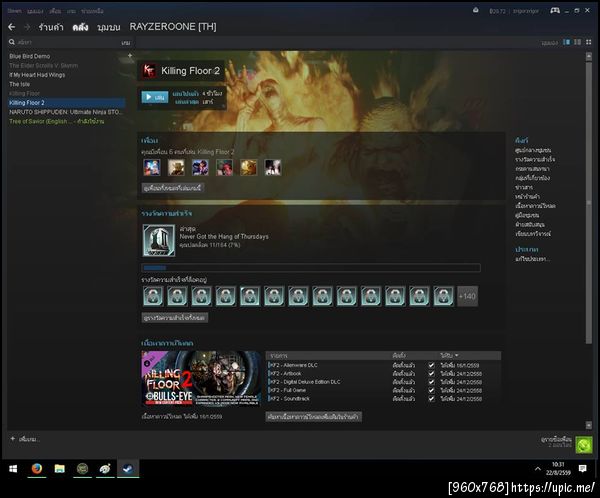
Task: Sort DLC list by ติดตั้ง column header
Action: coord(399,356)
